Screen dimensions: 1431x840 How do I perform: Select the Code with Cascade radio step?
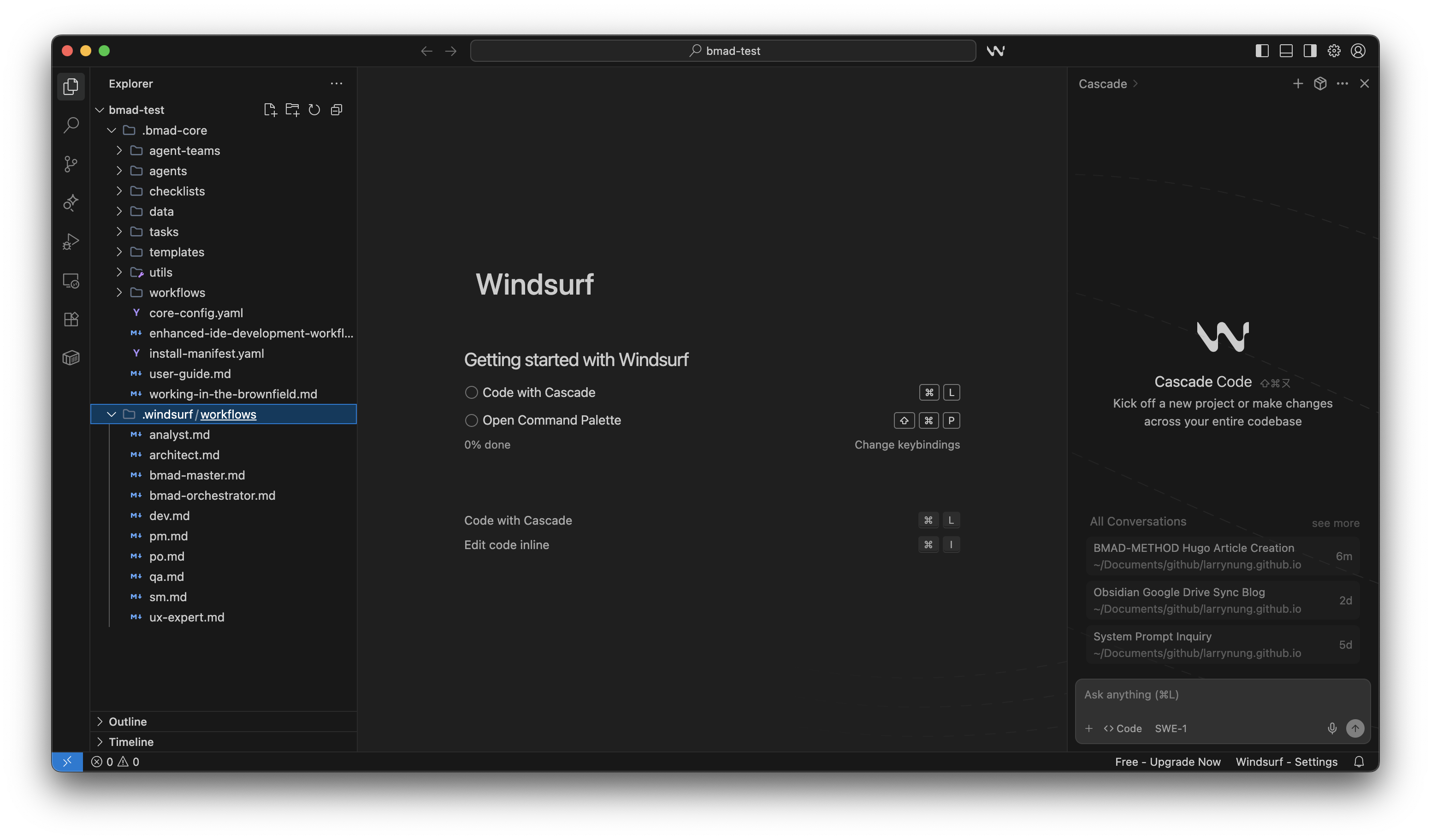coord(471,392)
